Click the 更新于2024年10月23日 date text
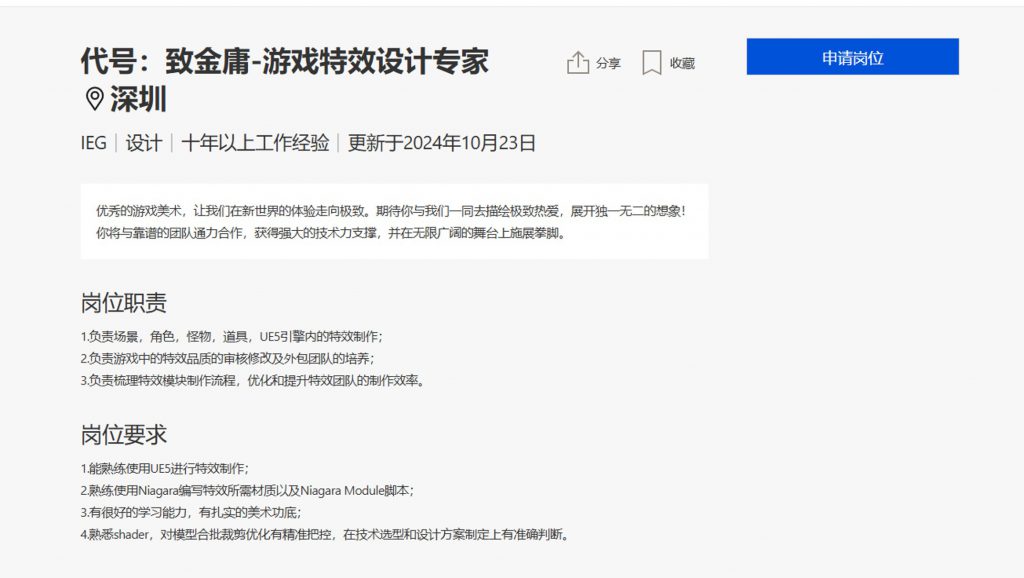The width and height of the screenshot is (1024, 578). tap(441, 142)
